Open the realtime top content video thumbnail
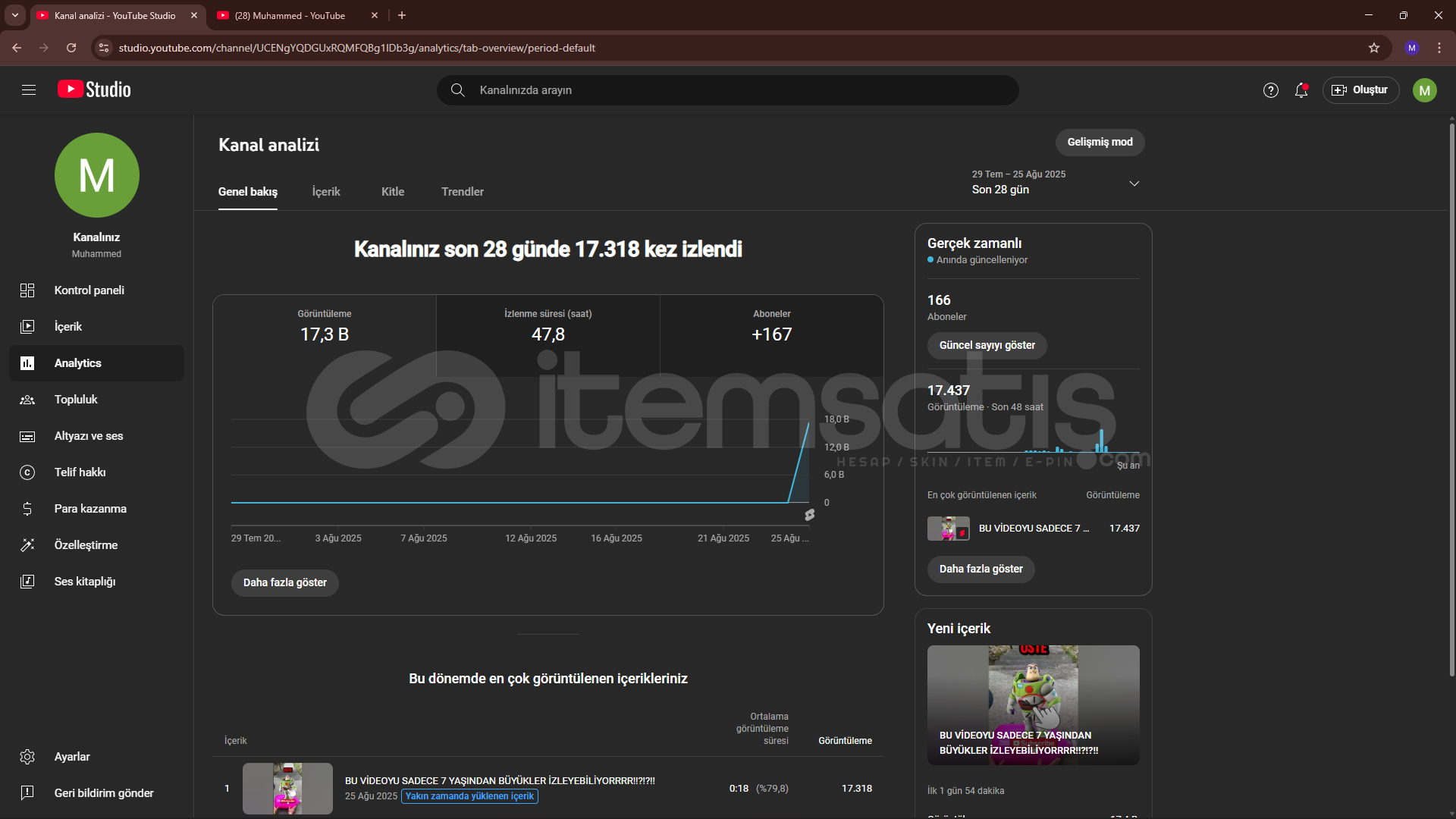The image size is (1456, 819). click(948, 529)
